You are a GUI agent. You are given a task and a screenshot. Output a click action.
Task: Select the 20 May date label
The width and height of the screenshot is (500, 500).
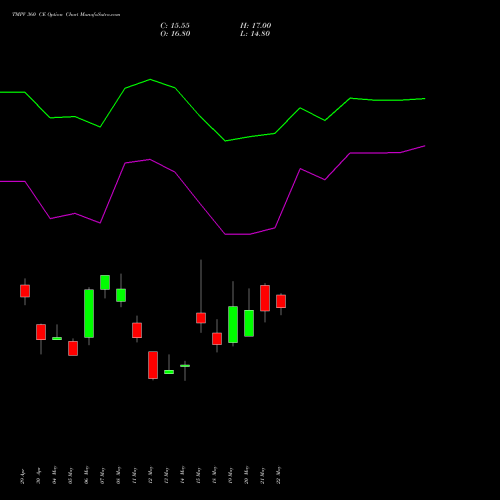246,475
